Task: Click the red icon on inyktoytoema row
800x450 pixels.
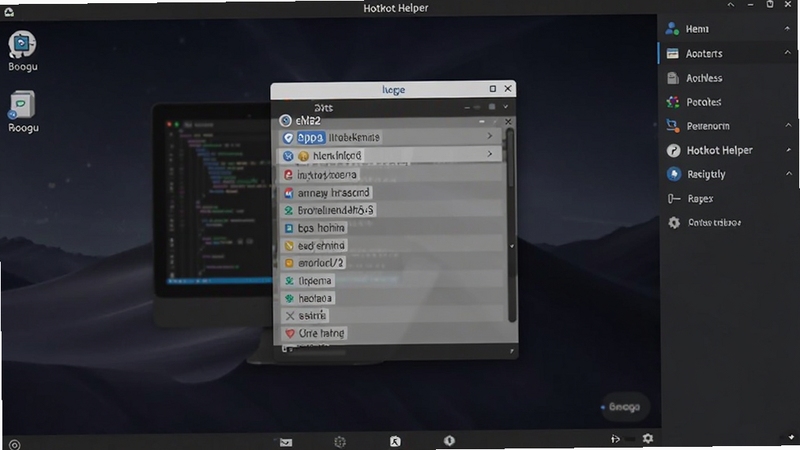Action: [x=288, y=174]
